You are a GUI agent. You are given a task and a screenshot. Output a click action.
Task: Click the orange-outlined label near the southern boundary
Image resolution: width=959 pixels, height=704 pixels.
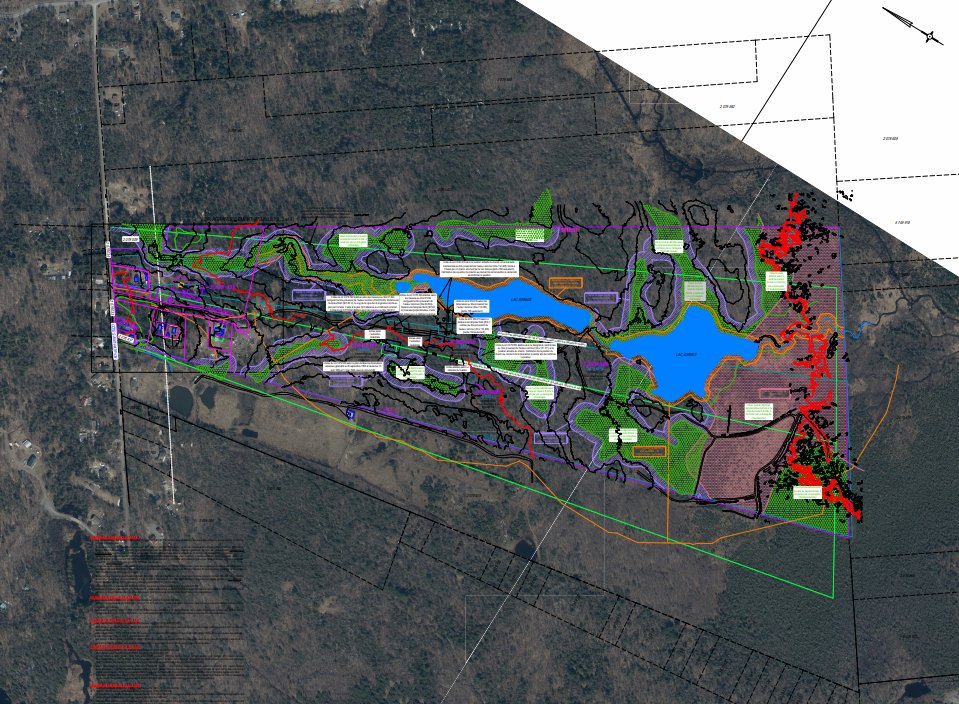click(649, 451)
